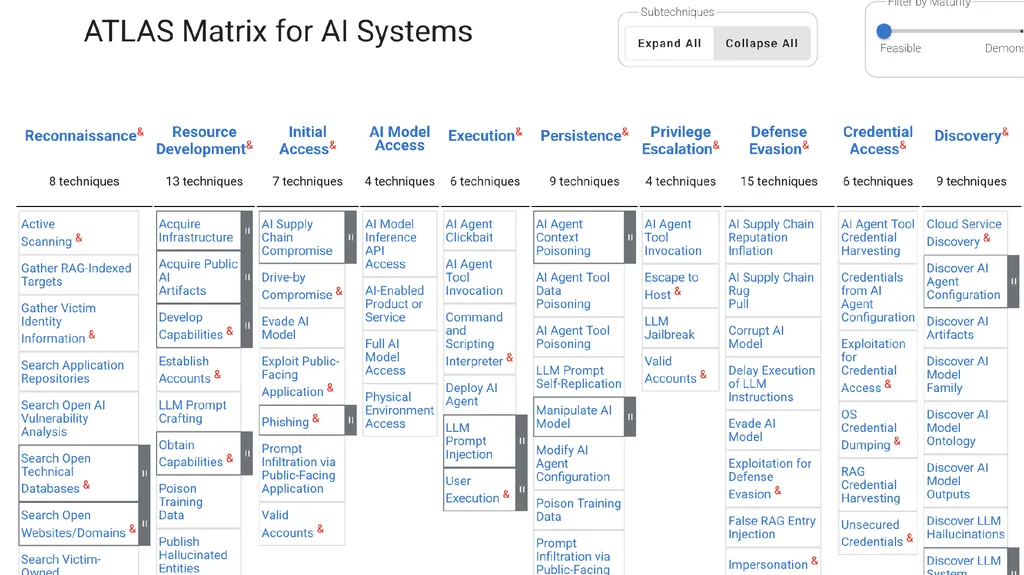Click the ampersand icon beside Execution heading

click(x=519, y=132)
